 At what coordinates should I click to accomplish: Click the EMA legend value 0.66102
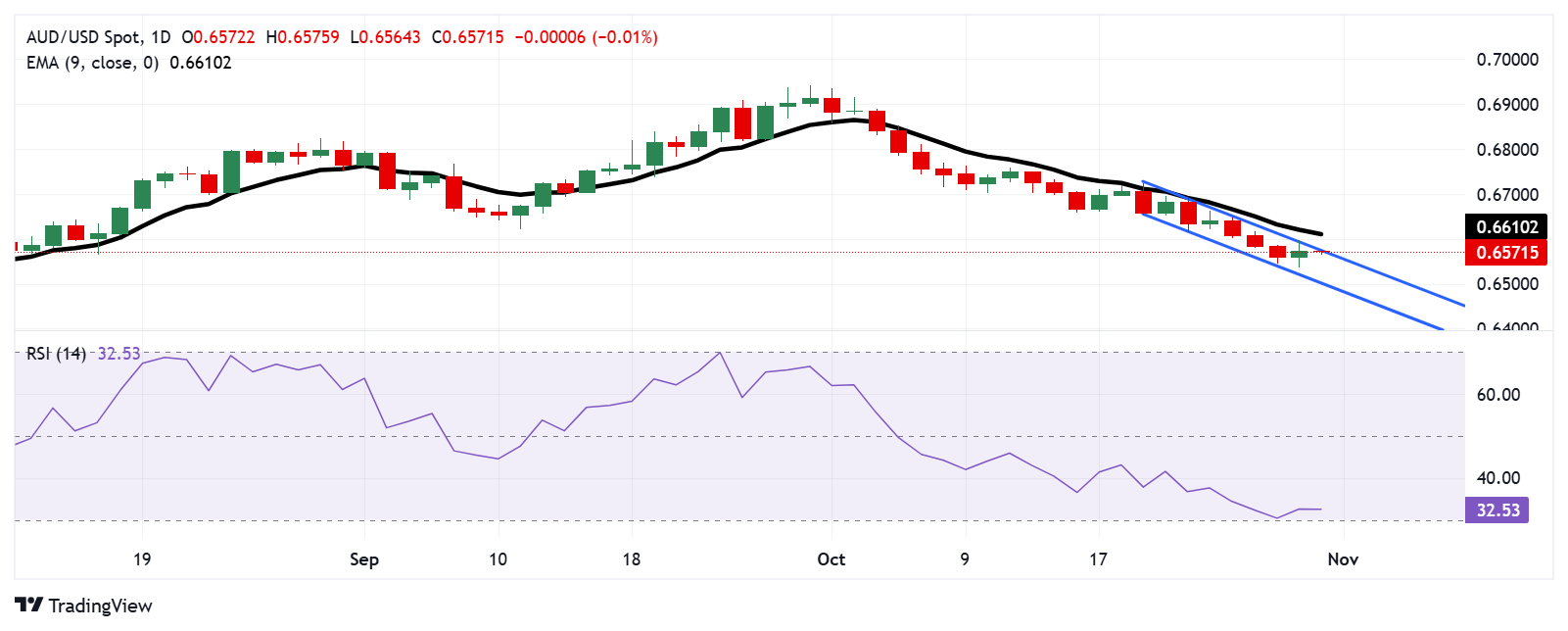(201, 63)
